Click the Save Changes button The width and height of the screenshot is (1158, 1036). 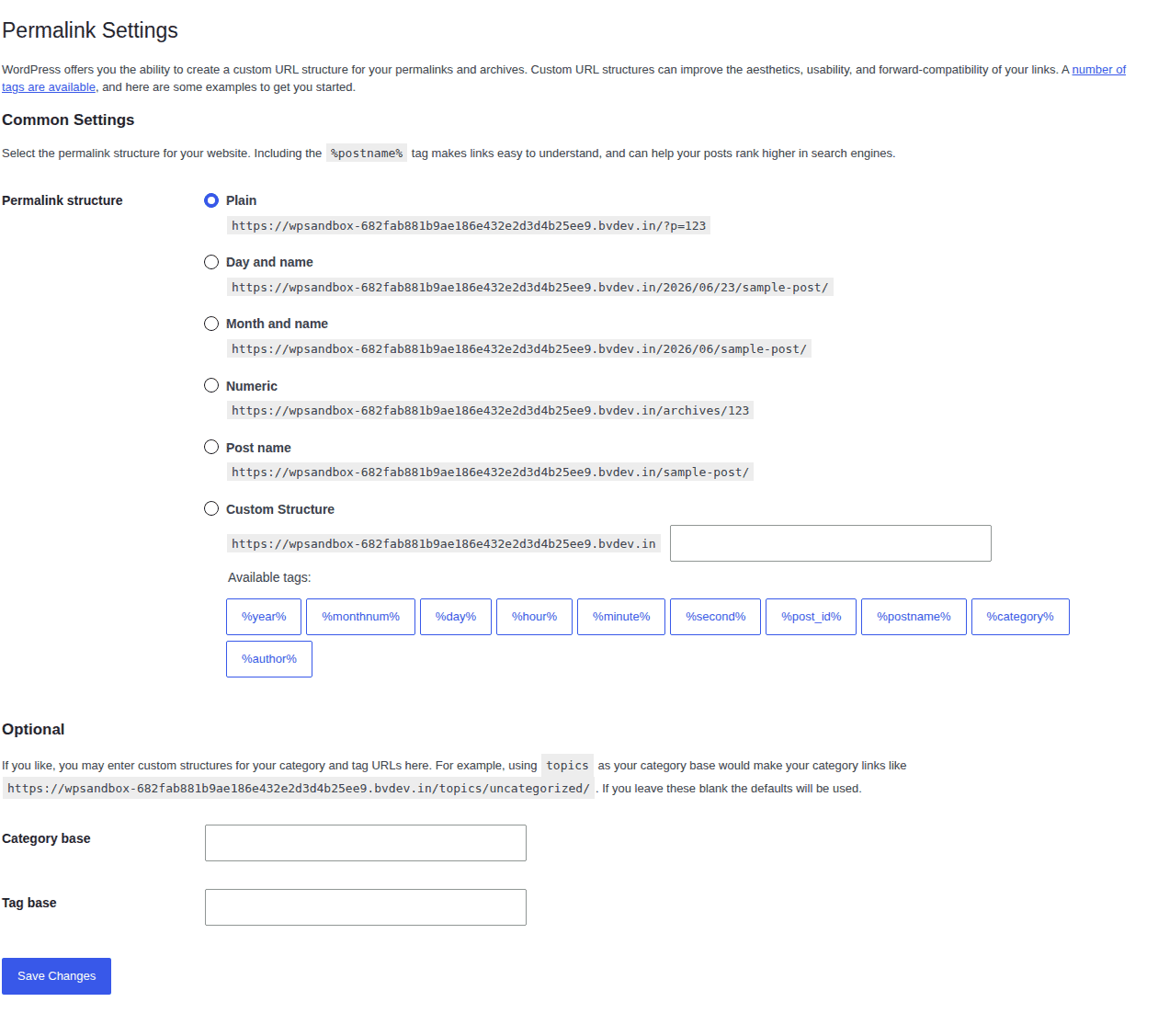coord(56,976)
